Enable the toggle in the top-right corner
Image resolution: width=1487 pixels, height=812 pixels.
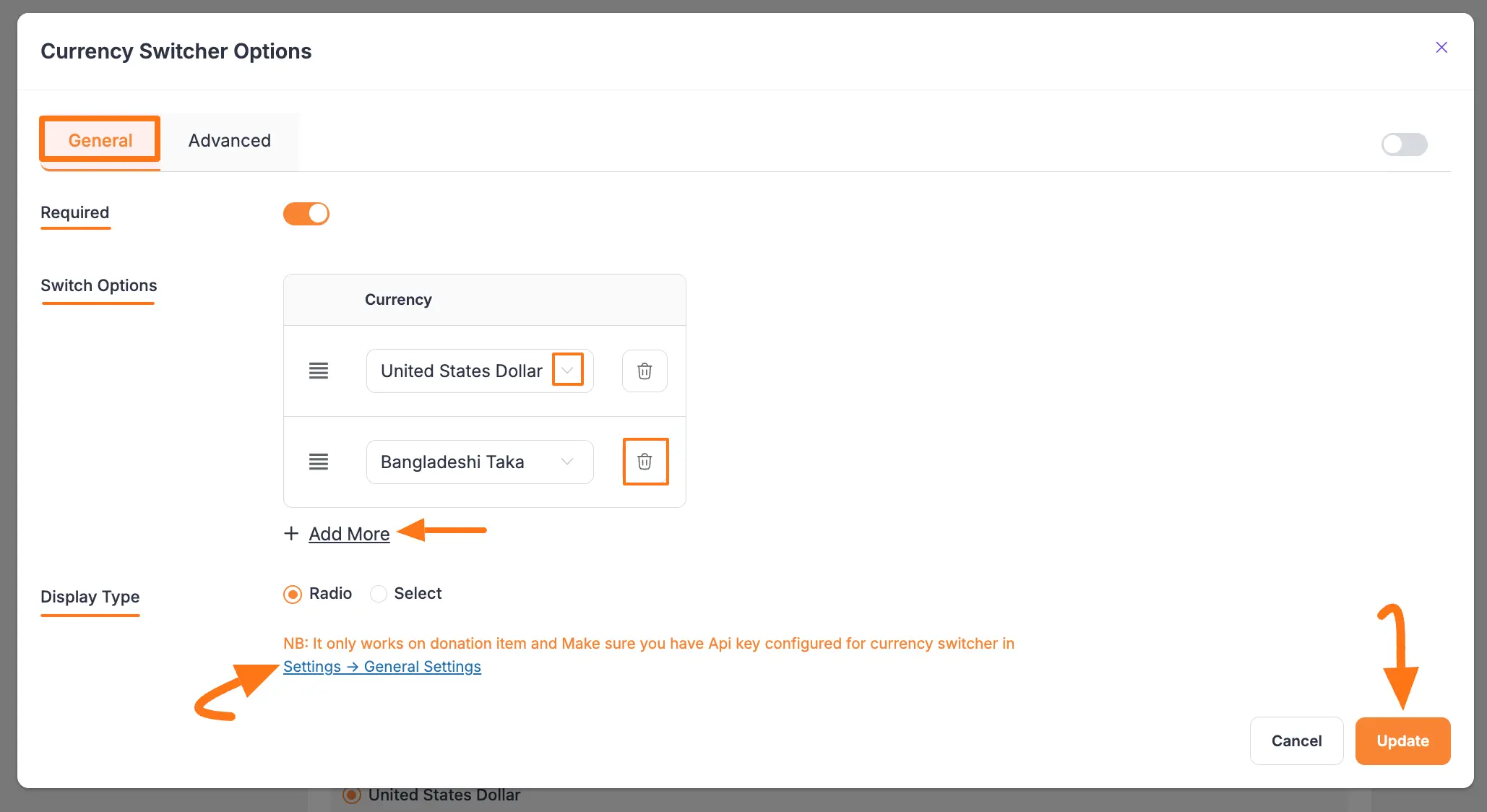[x=1404, y=144]
